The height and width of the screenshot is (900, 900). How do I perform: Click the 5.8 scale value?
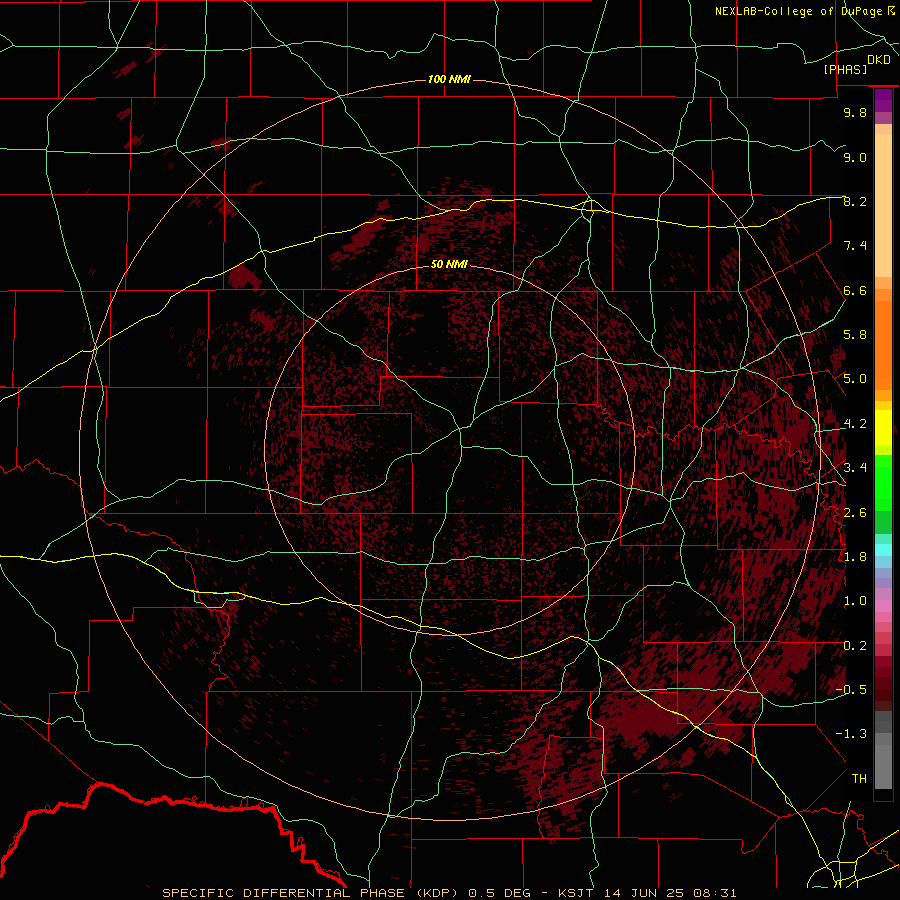tap(855, 335)
